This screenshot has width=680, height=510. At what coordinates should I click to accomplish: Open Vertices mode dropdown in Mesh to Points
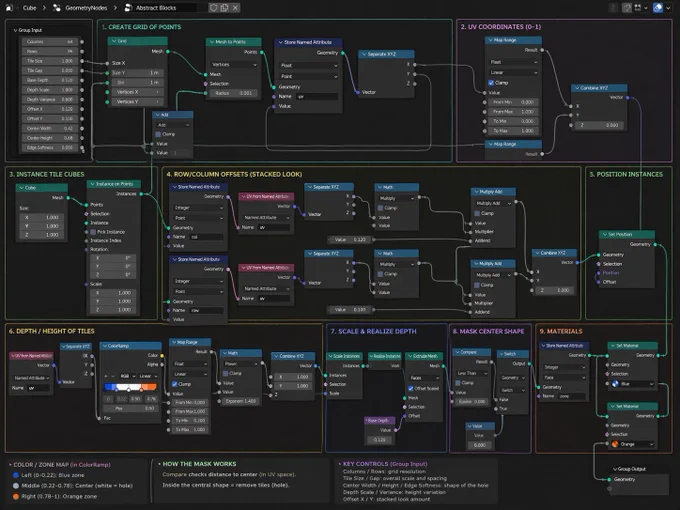234,65
